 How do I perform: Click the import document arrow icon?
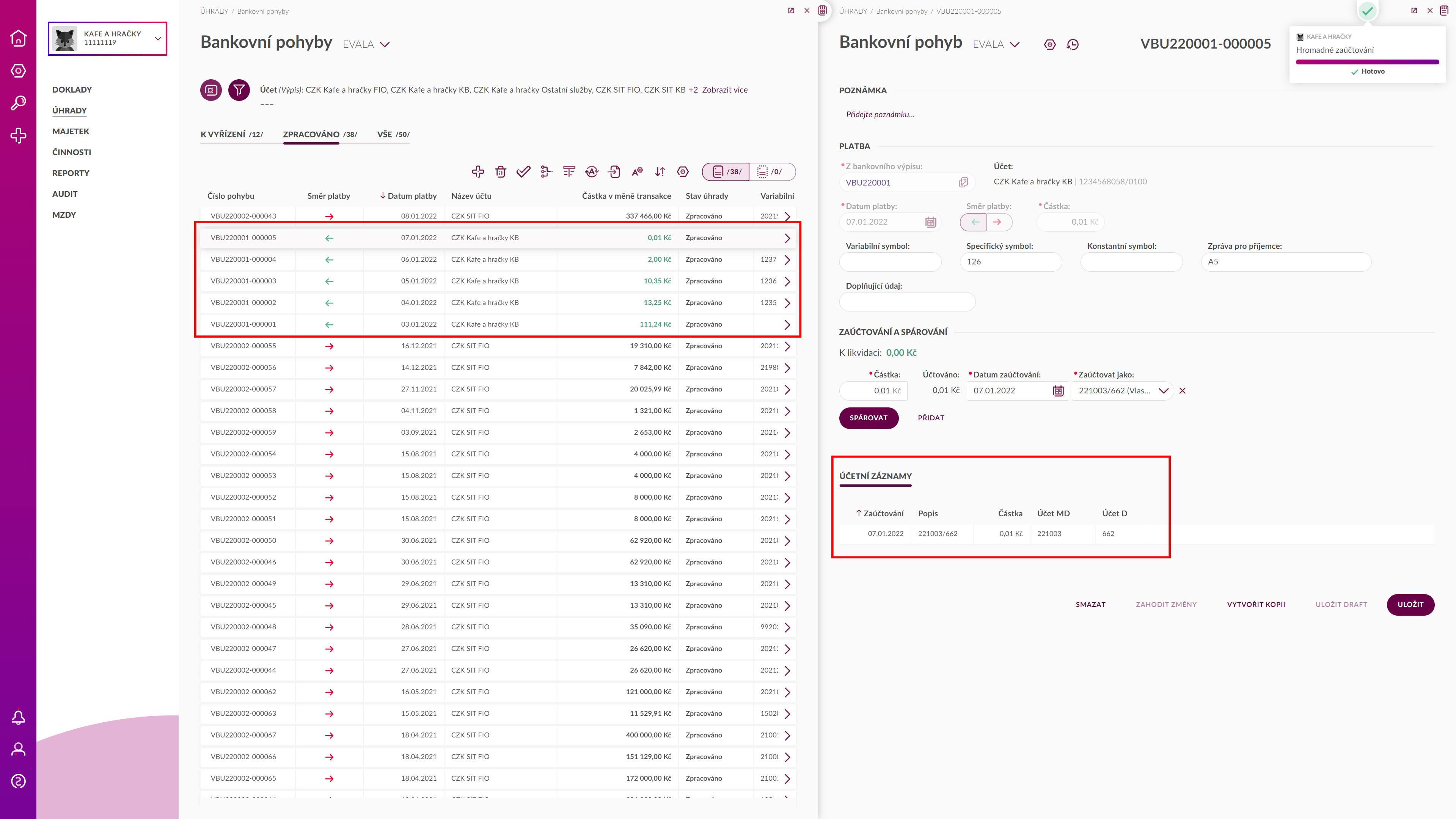pos(614,171)
